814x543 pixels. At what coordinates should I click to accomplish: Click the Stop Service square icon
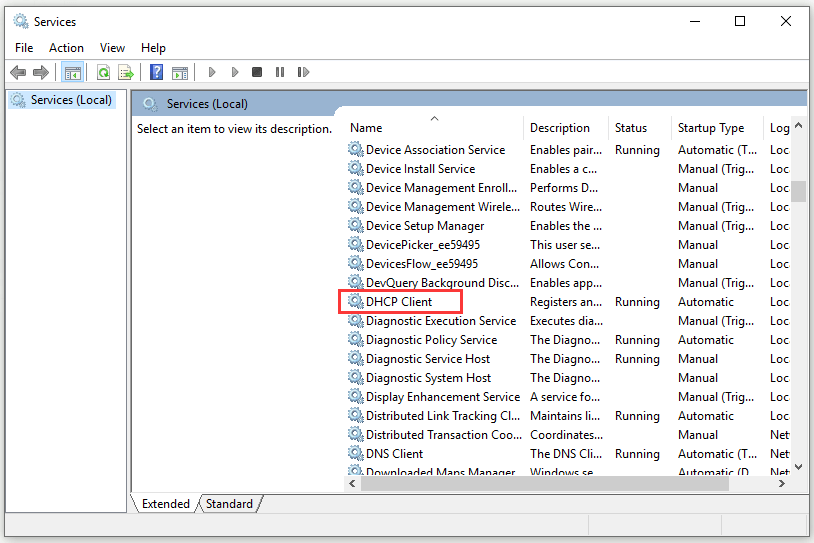tap(257, 72)
